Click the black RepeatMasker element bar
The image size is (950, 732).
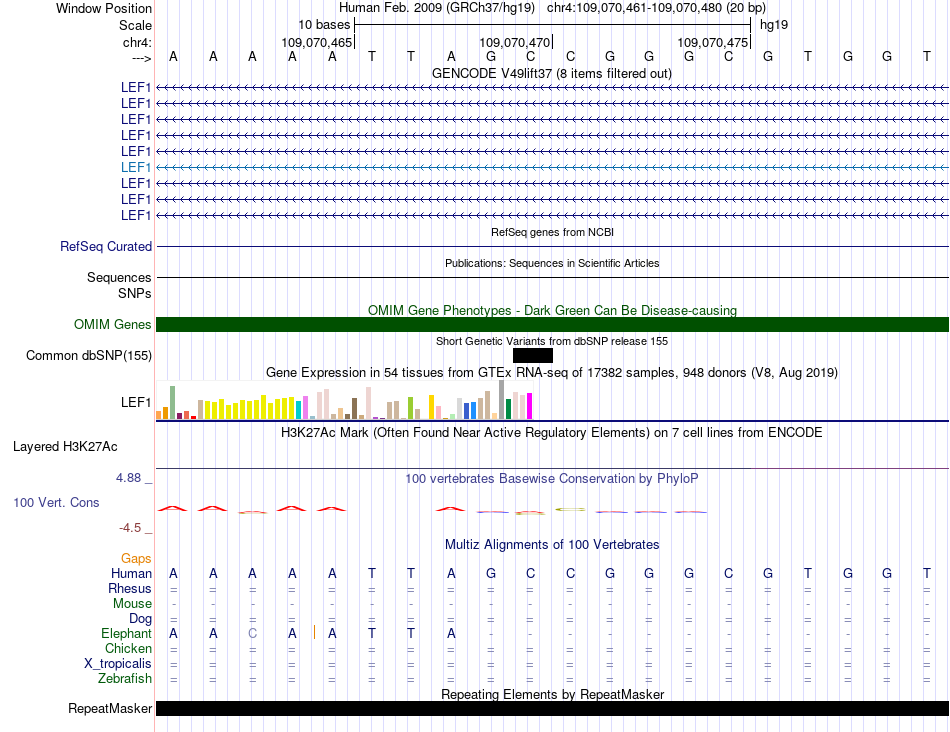click(552, 708)
